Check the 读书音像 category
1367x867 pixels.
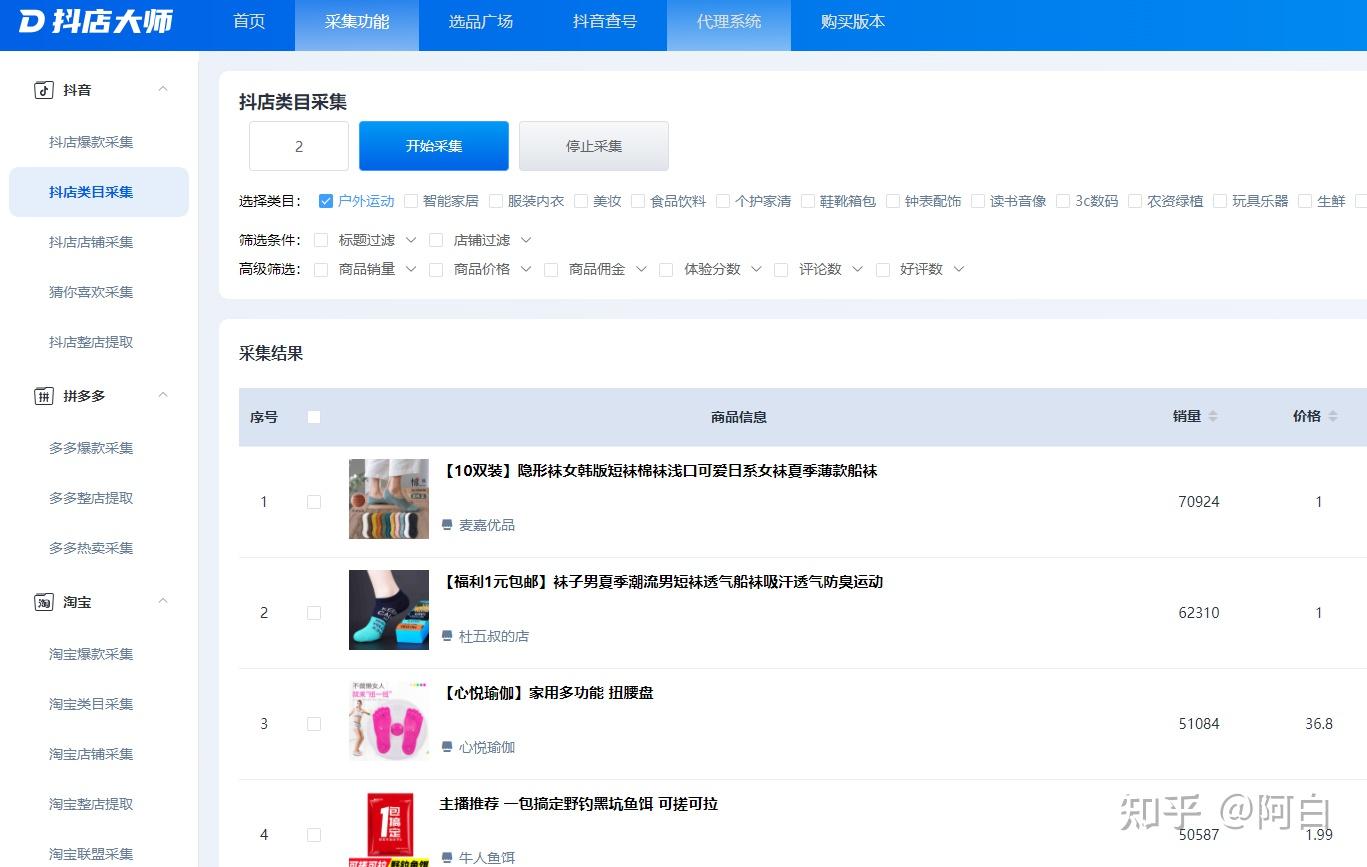pyautogui.click(x=978, y=201)
